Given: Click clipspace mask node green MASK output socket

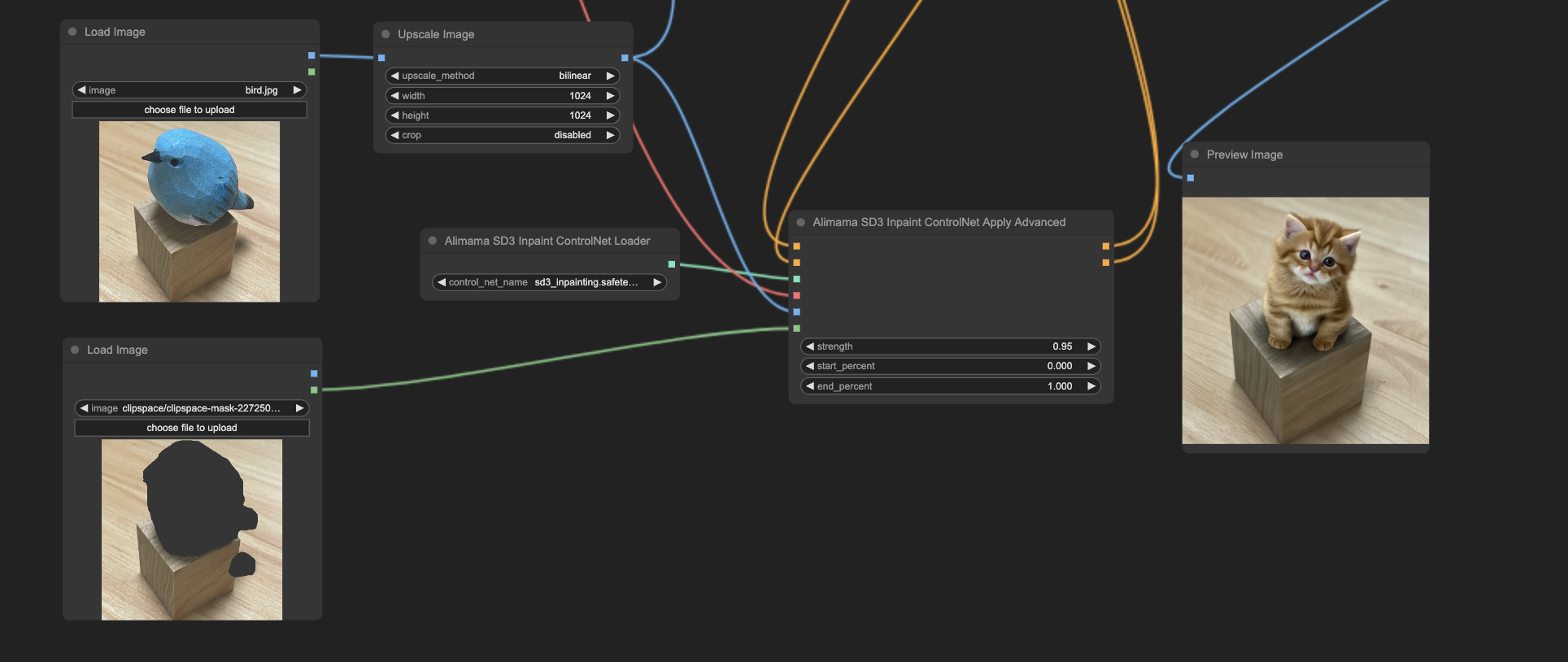Looking at the screenshot, I should 314,390.
